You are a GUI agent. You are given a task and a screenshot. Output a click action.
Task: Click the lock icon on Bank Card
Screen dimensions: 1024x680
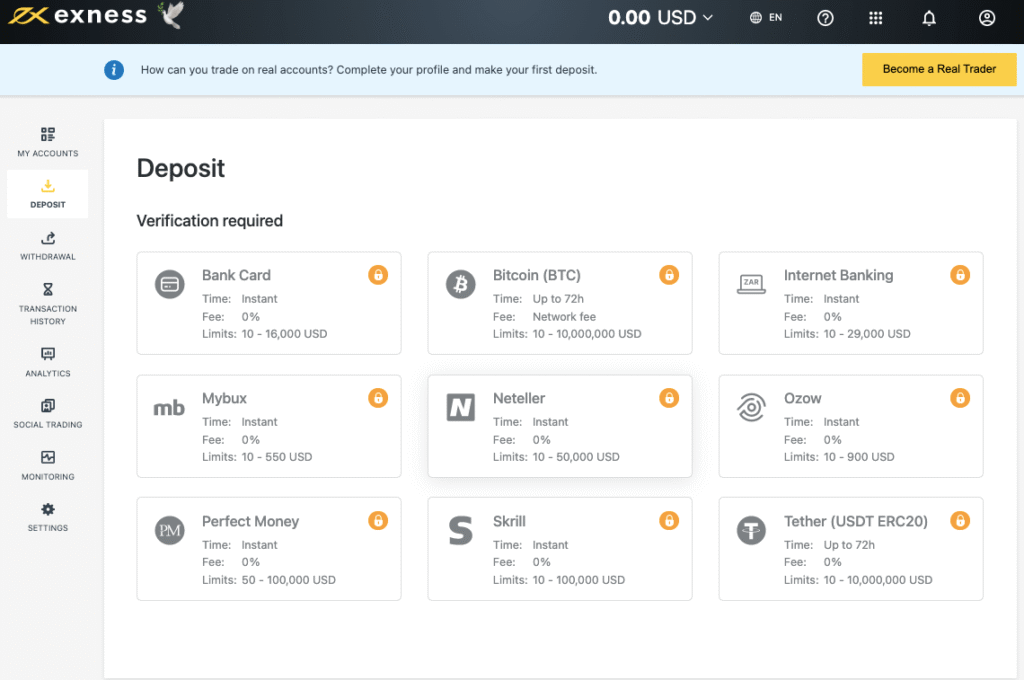(x=378, y=275)
